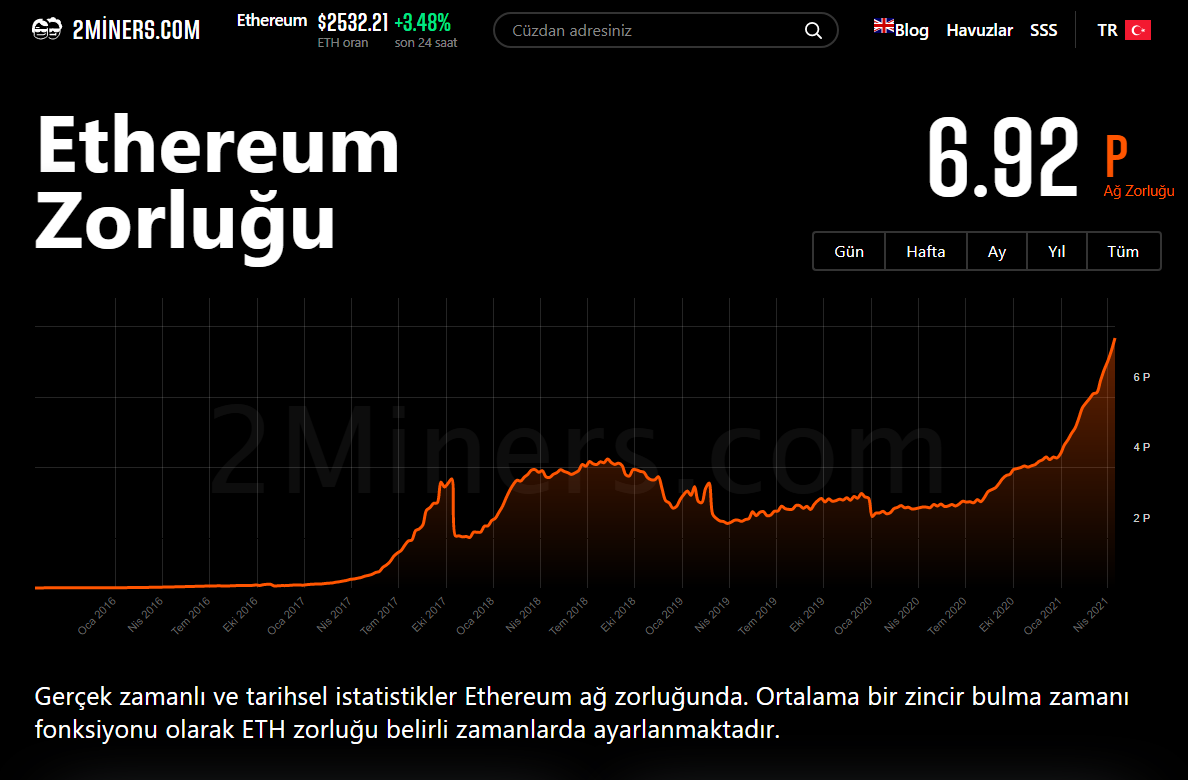
Task: Select the Yıl chart range
Action: point(1057,252)
